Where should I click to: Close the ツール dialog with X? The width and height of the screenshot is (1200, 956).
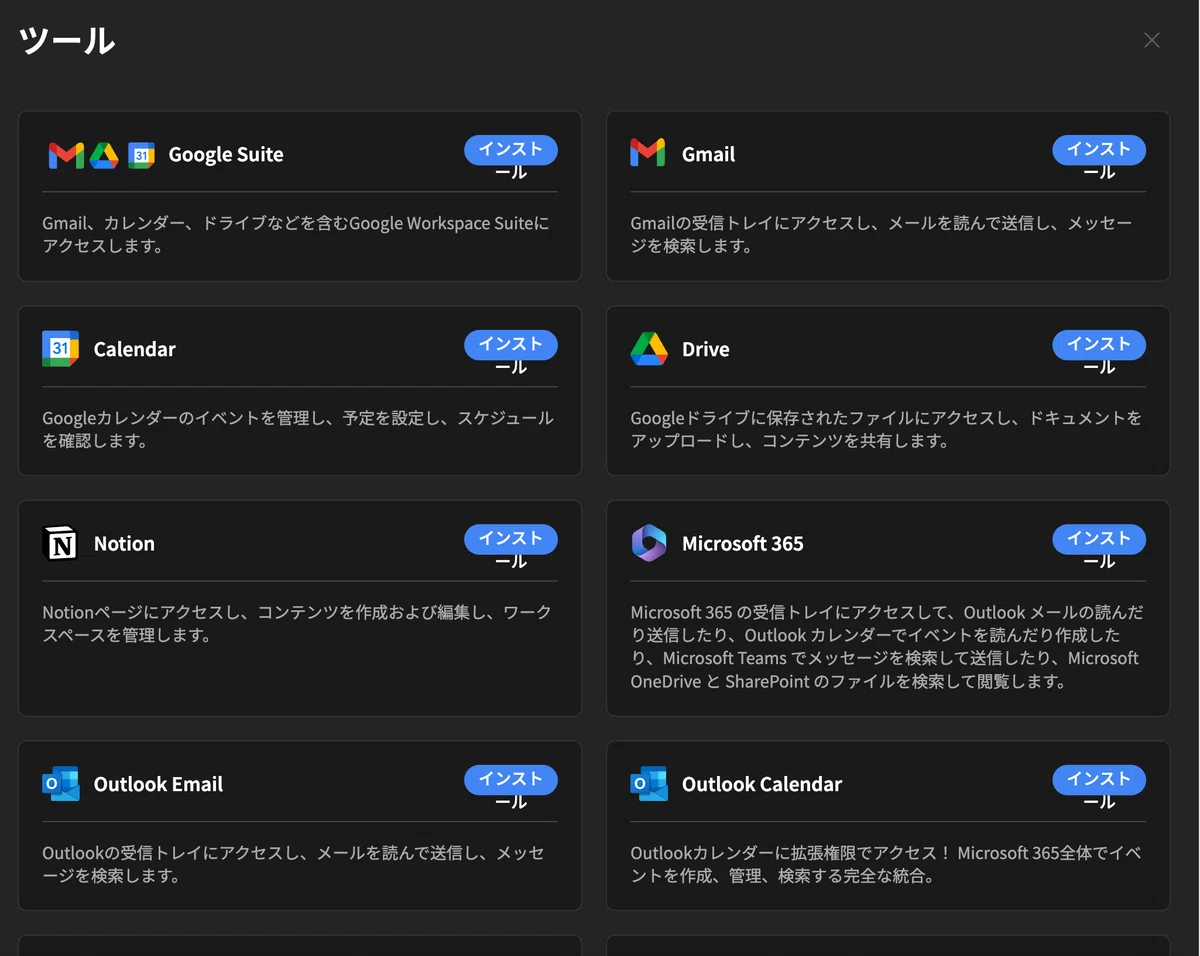click(1152, 40)
